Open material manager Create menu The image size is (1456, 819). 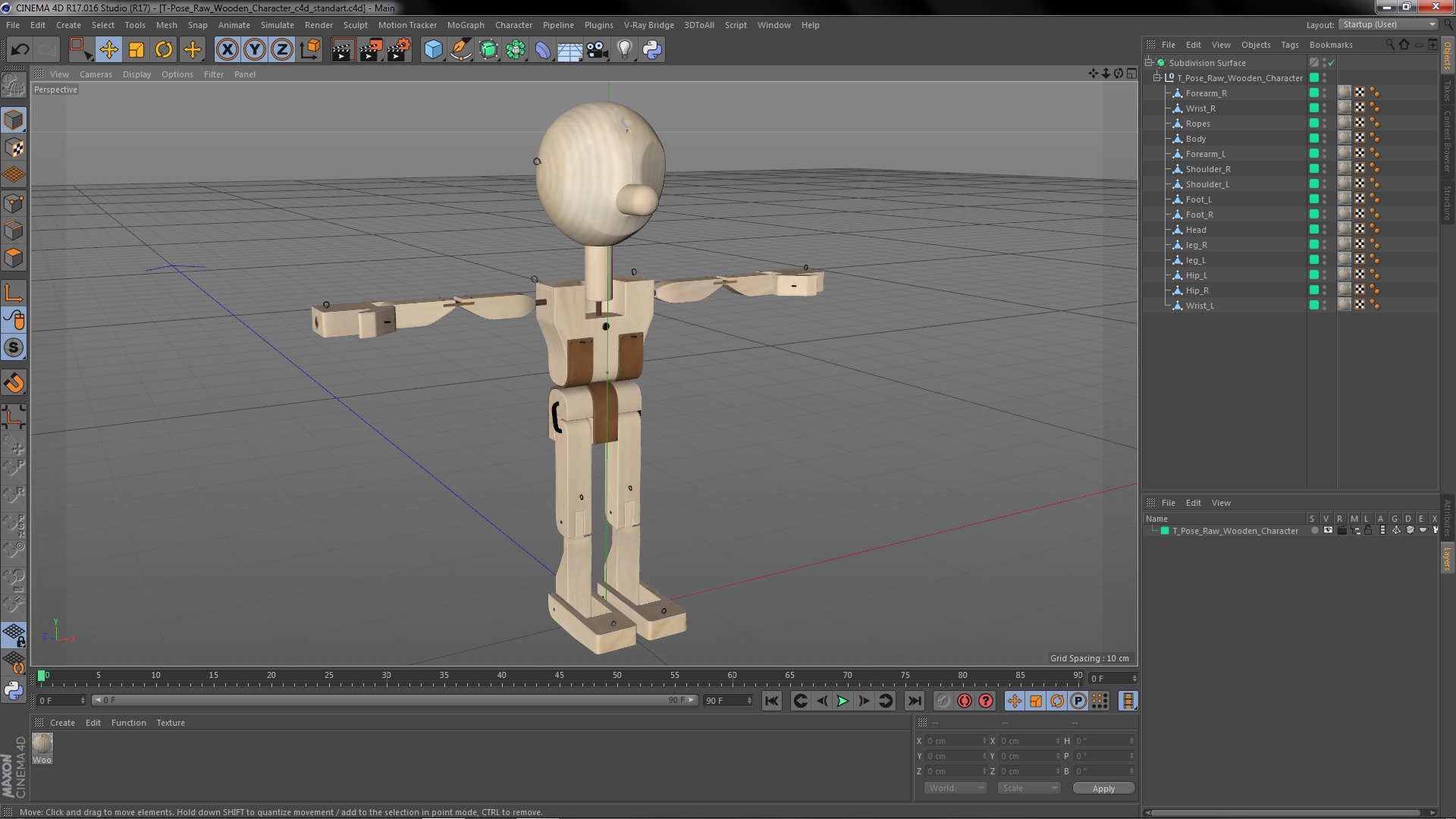point(62,723)
